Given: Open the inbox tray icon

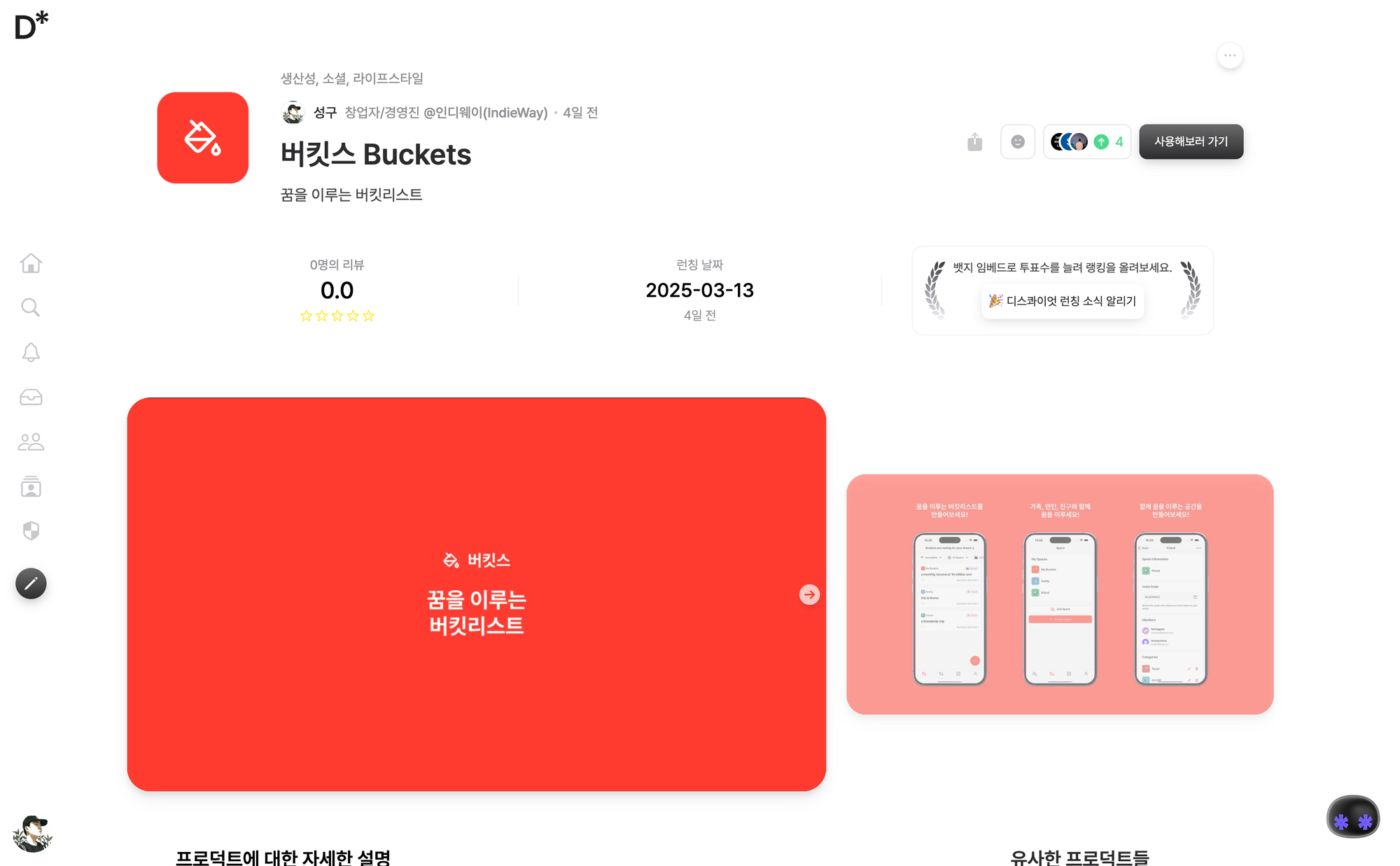Looking at the screenshot, I should click(31, 398).
